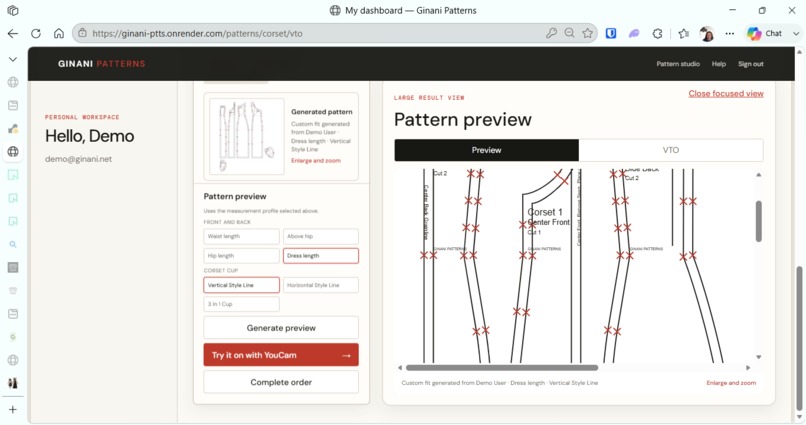Go back to the previous page

pyautogui.click(x=13, y=33)
